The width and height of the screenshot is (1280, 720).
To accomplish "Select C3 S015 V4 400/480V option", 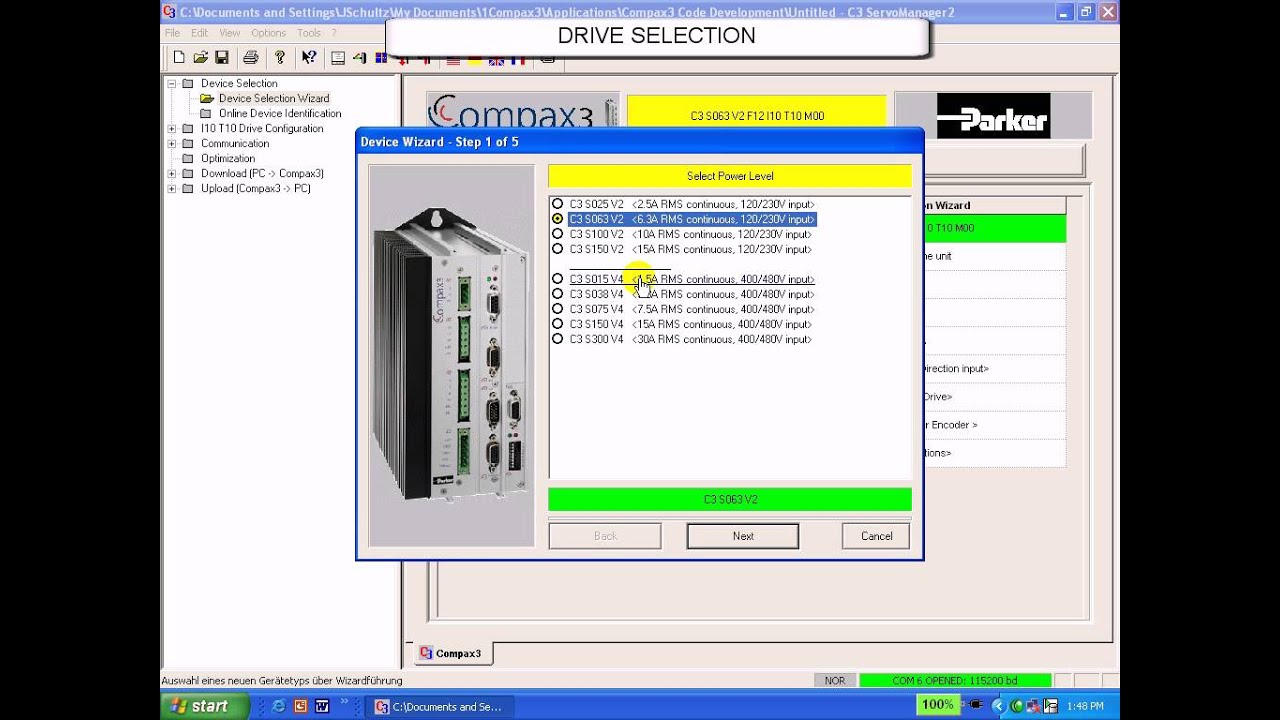I will click(557, 279).
